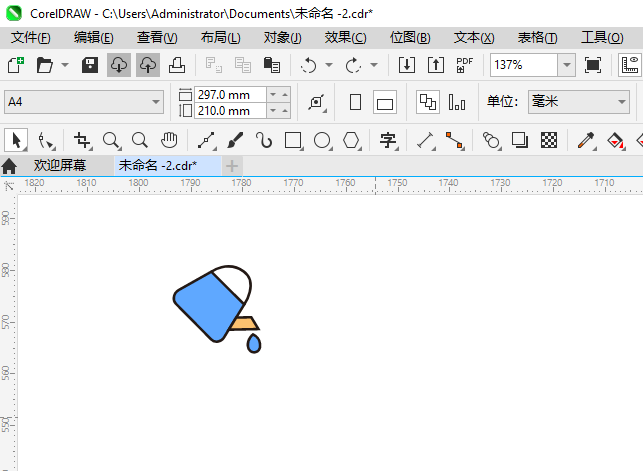Image resolution: width=643 pixels, height=471 pixels.
Task: Expand the A4 page size dropdown
Action: tap(84, 102)
